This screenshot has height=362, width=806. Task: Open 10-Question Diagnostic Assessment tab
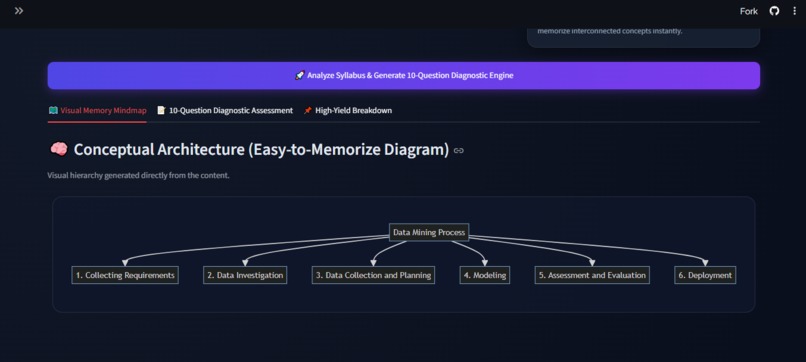[x=225, y=111]
